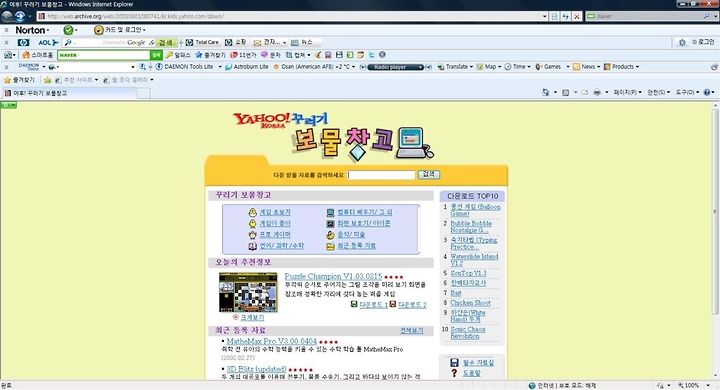The width and height of the screenshot is (720, 390).
Task: Open Sonic Chaos Revolution in TOP10
Action: coord(467,333)
